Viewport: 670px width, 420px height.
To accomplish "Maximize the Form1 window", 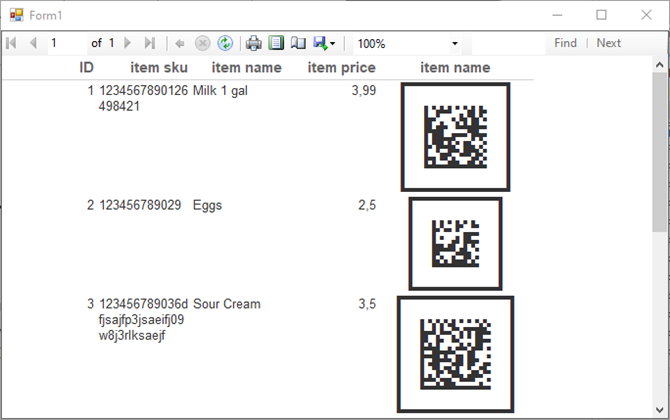I will pyautogui.click(x=601, y=15).
